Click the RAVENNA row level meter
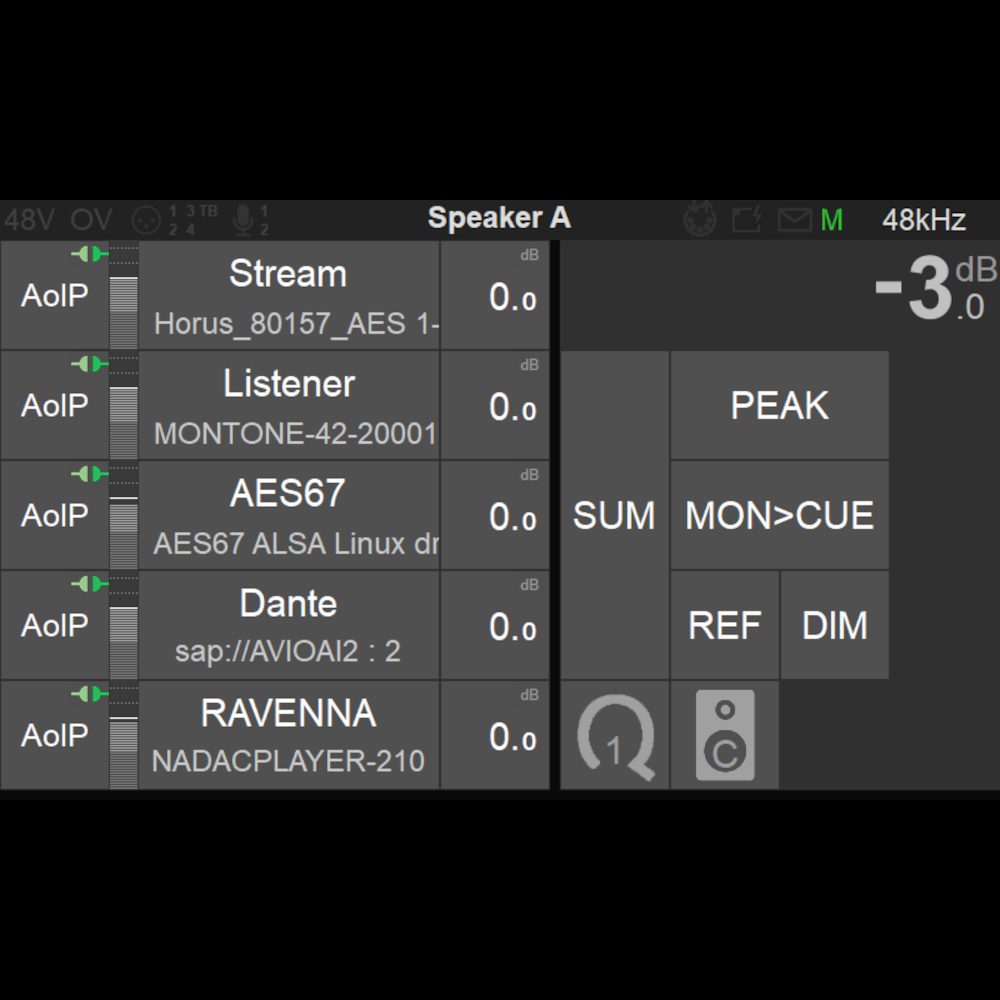The width and height of the screenshot is (1000, 1000). coord(124,735)
